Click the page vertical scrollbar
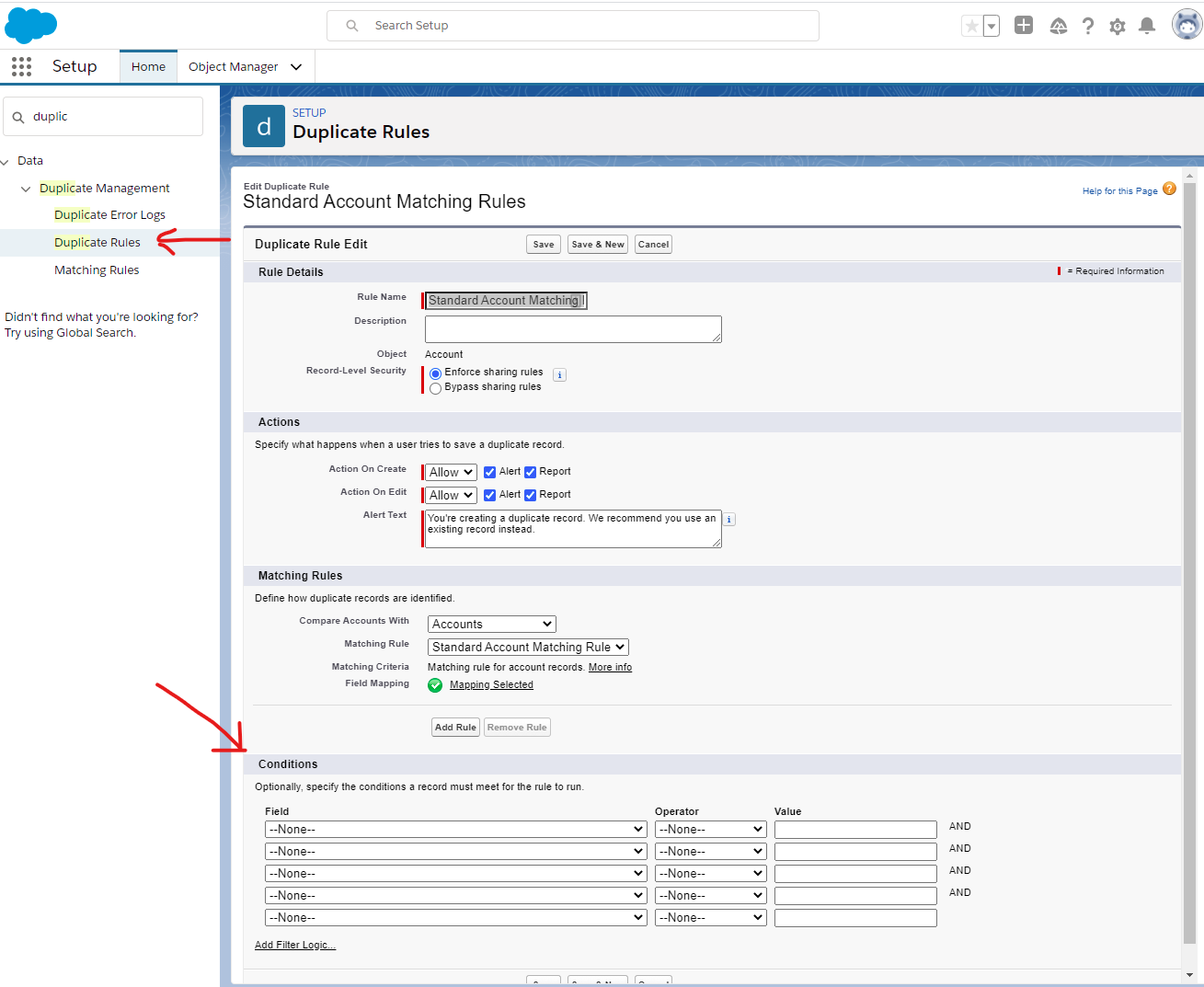 [x=1189, y=562]
